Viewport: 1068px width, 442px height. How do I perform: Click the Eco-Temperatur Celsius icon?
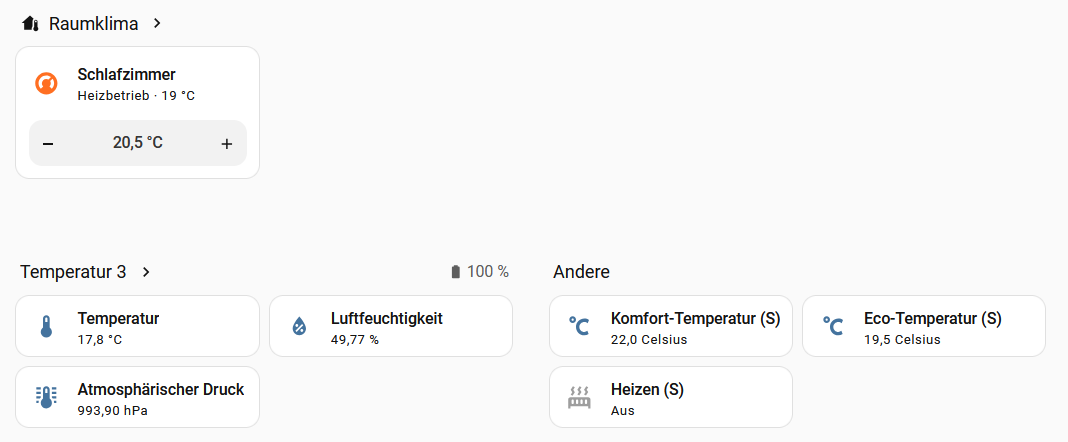click(x=833, y=327)
